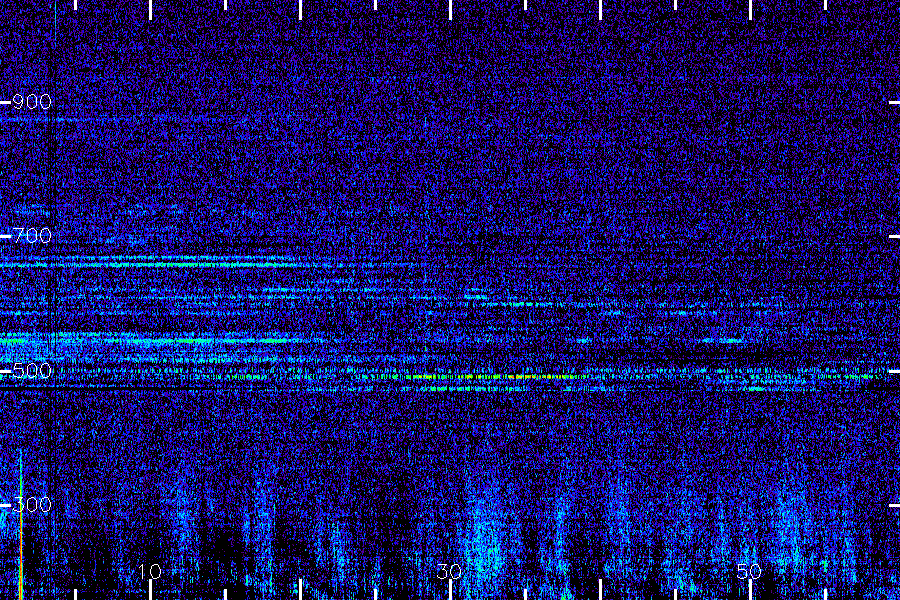Click the 30 time axis label
The width and height of the screenshot is (900, 600).
(449, 571)
